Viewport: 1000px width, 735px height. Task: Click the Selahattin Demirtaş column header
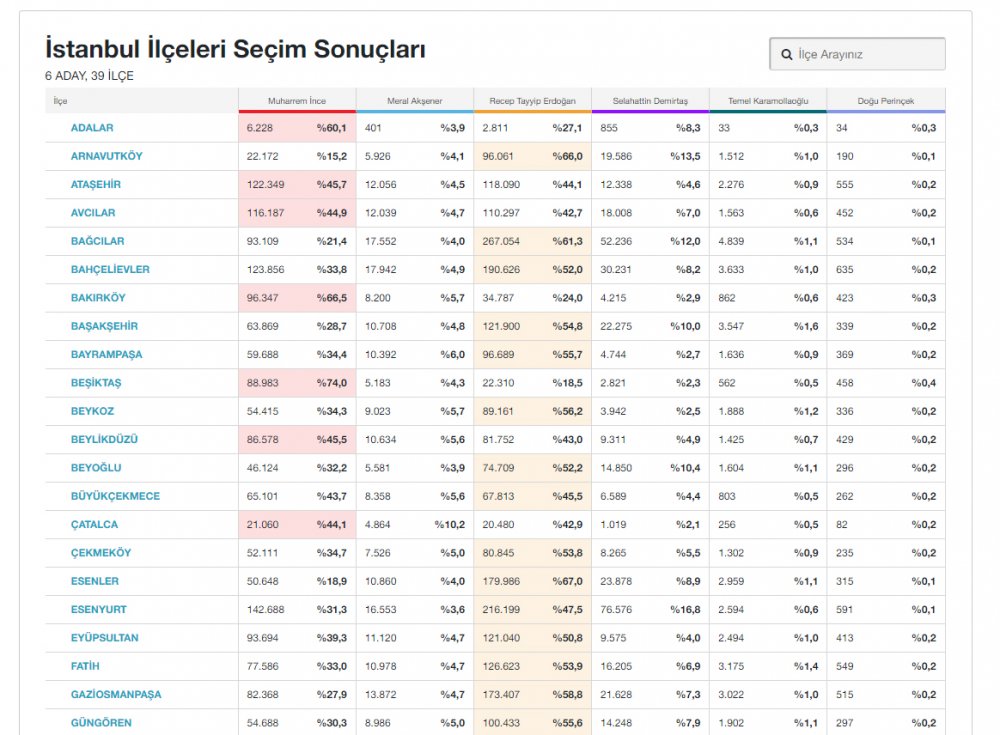650,101
